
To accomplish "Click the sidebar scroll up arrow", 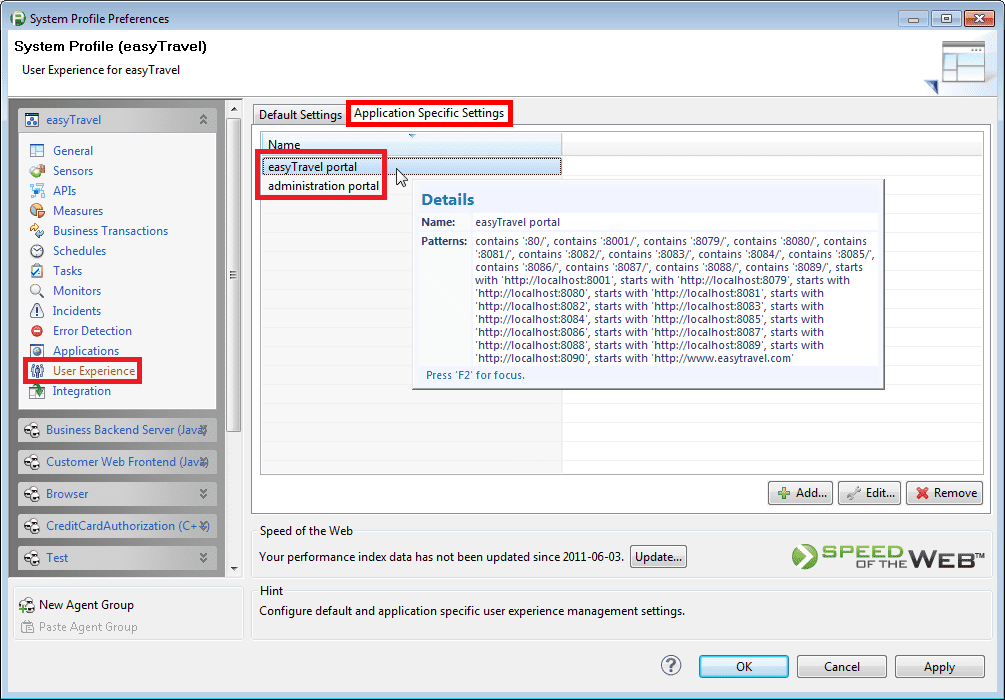I will [x=234, y=109].
